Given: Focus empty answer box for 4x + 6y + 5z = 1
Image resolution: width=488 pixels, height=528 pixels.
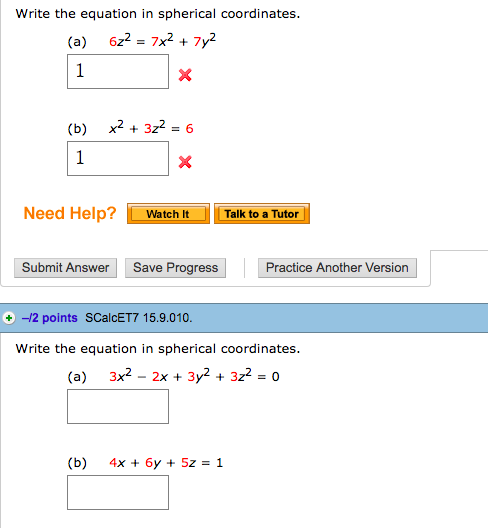Looking at the screenshot, I should pos(118,492).
